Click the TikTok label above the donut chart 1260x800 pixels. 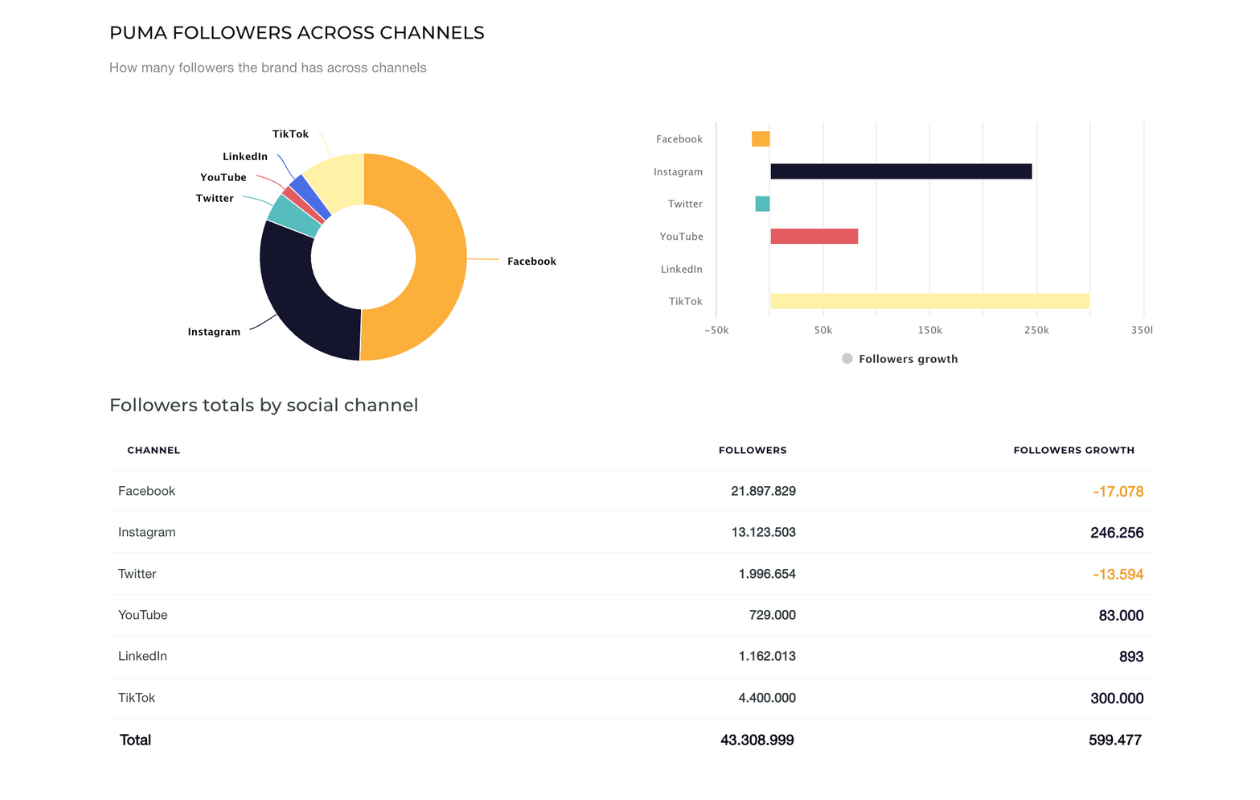click(291, 134)
